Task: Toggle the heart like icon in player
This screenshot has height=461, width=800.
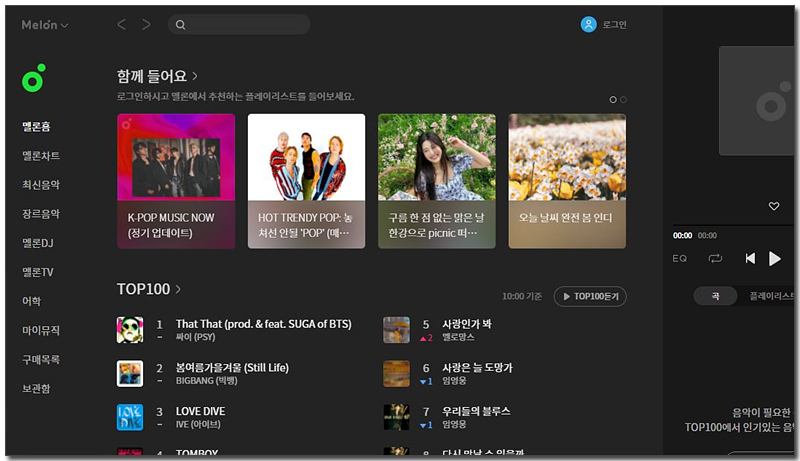Action: [774, 206]
